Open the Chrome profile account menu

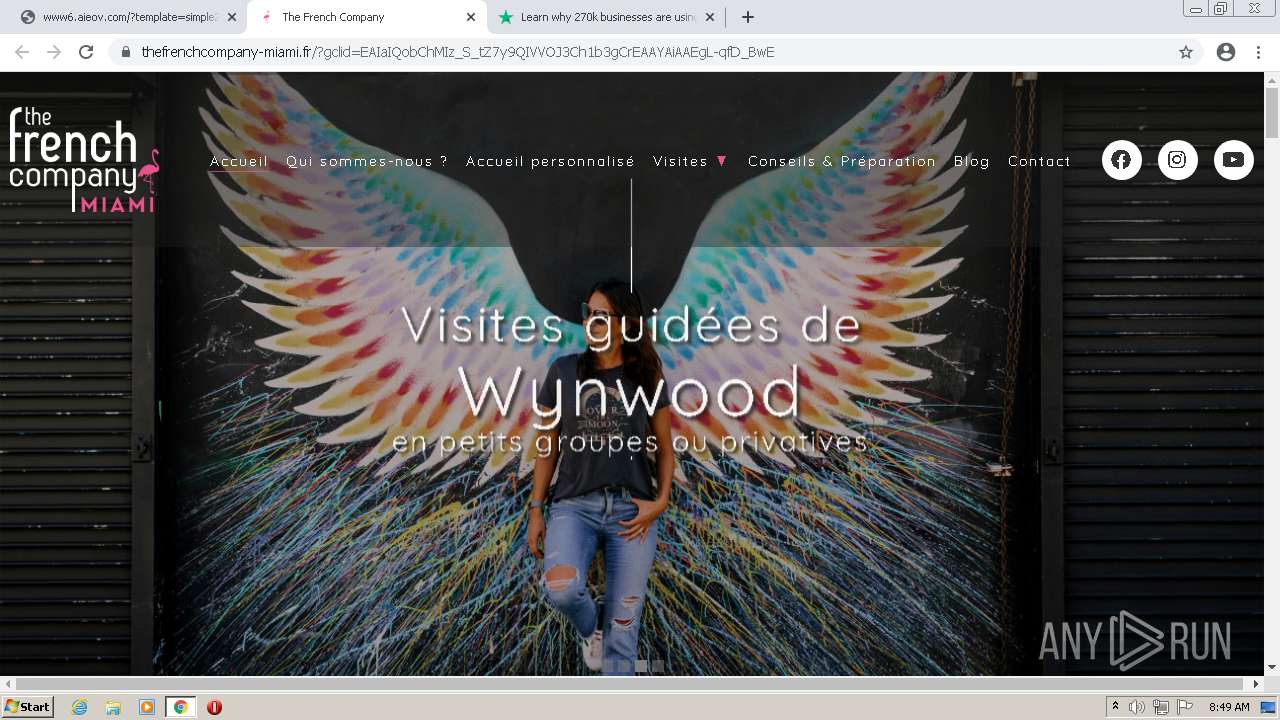click(x=1226, y=52)
